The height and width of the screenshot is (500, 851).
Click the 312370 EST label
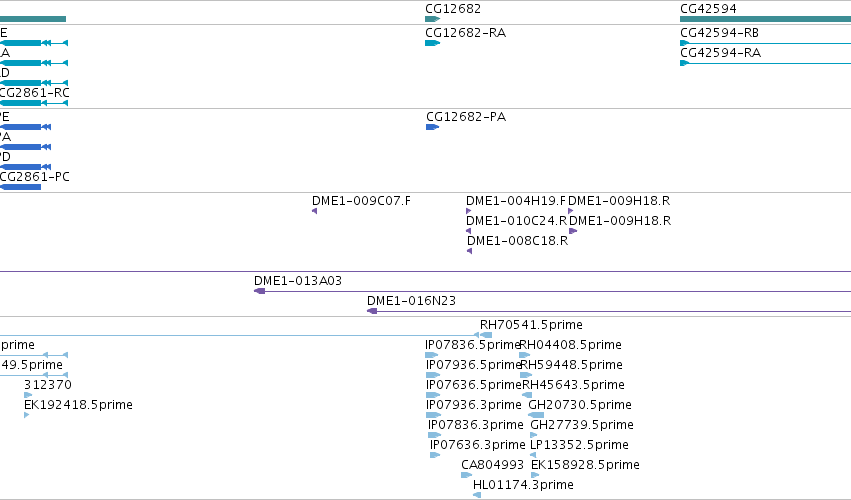pyautogui.click(x=48, y=385)
